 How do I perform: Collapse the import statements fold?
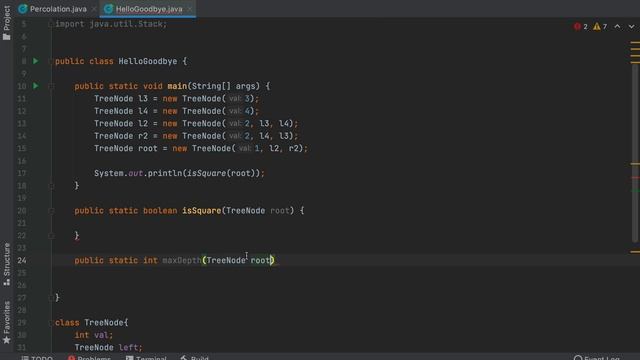point(51,24)
